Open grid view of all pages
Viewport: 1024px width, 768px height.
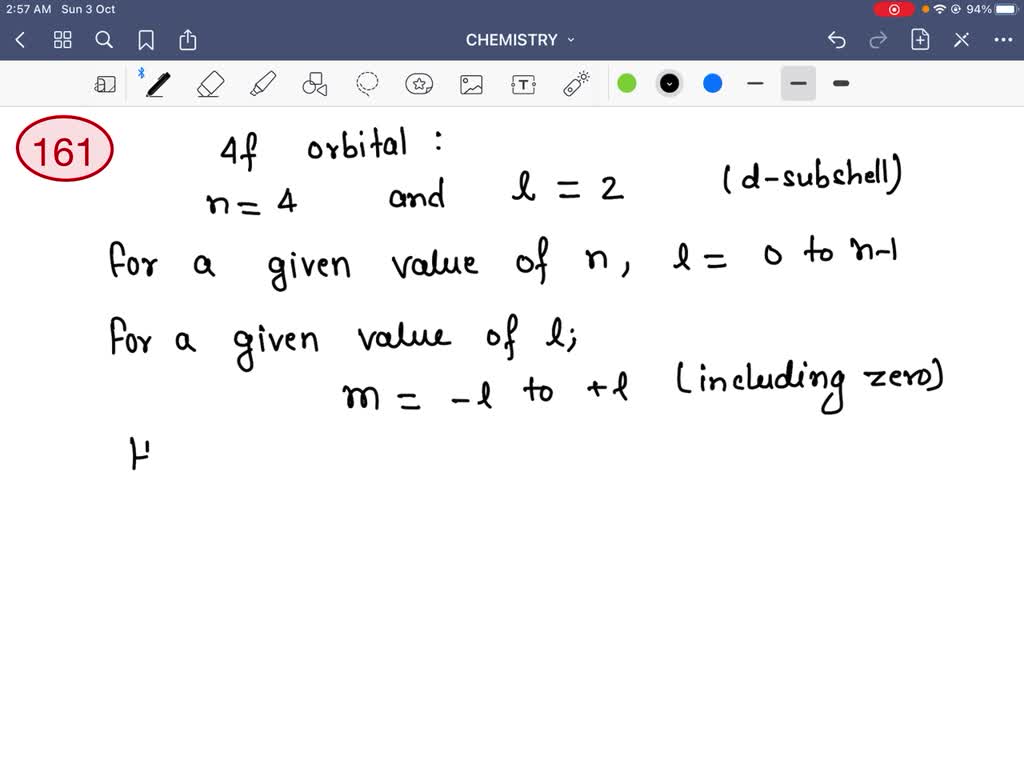click(62, 40)
